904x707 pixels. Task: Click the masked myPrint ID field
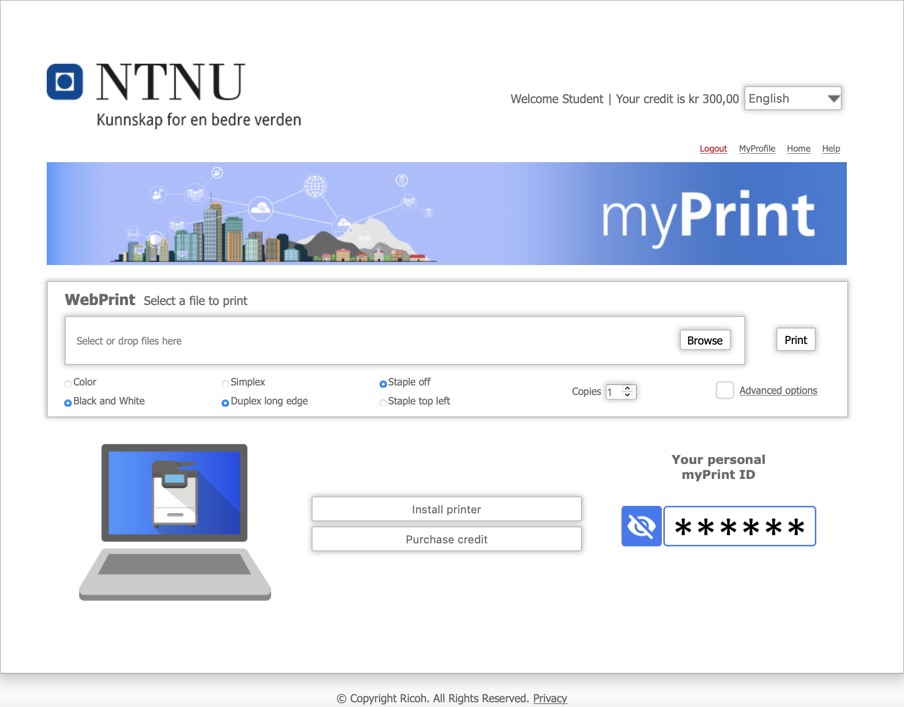[x=740, y=526]
